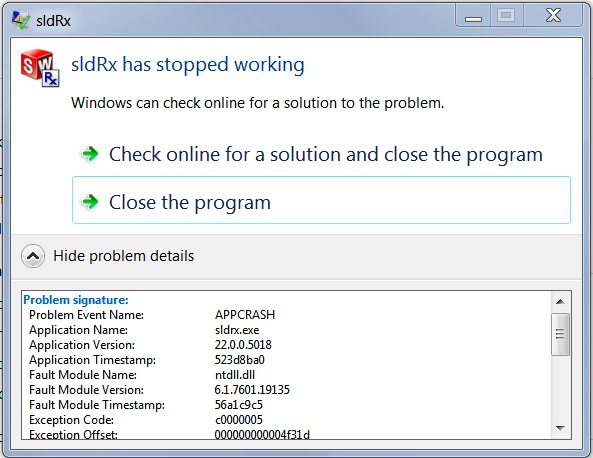Select exception code c0000005

[x=238, y=420]
